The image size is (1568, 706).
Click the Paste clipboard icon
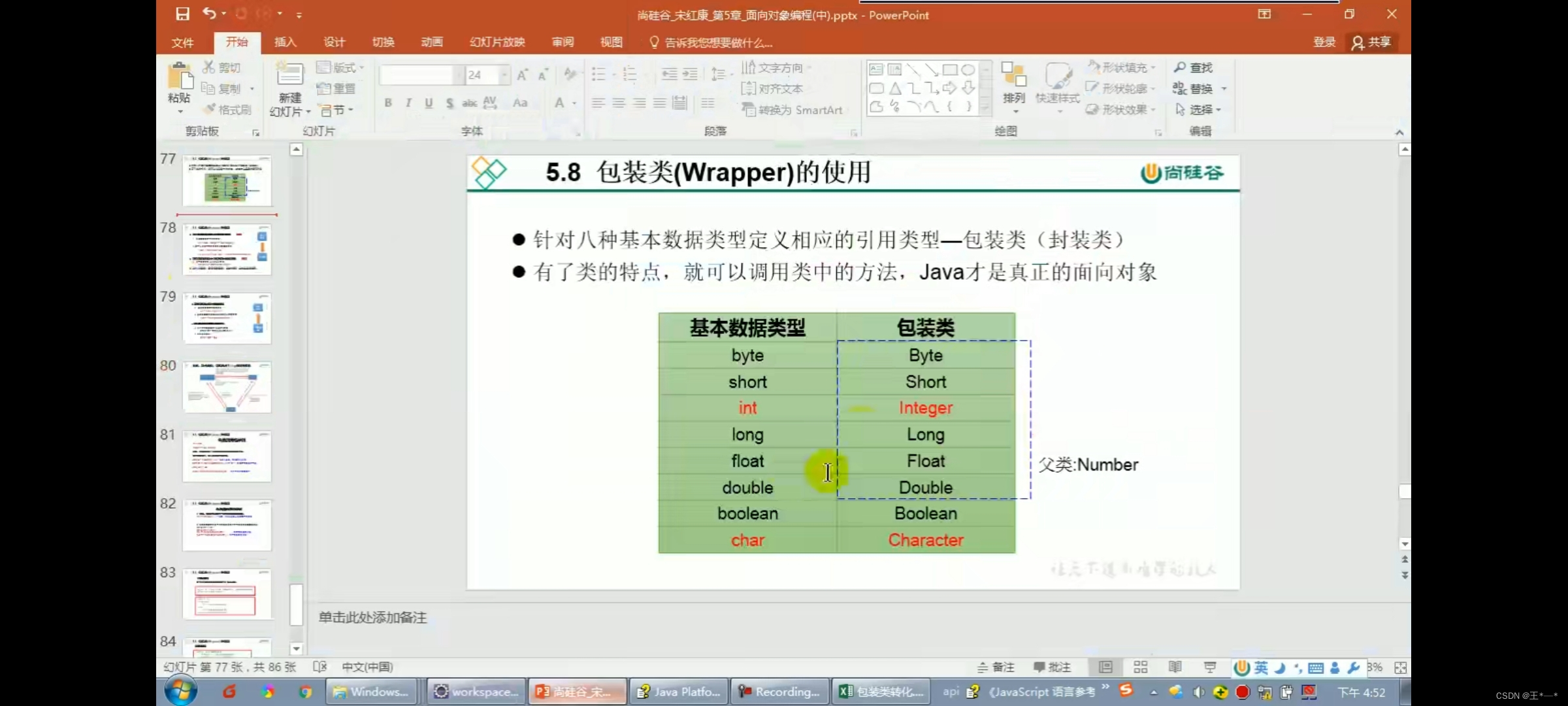coord(180,76)
